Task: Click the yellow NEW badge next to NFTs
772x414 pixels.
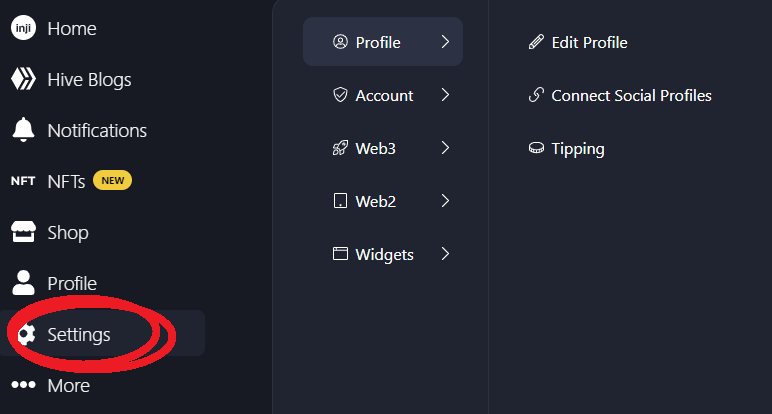Action: (112, 180)
